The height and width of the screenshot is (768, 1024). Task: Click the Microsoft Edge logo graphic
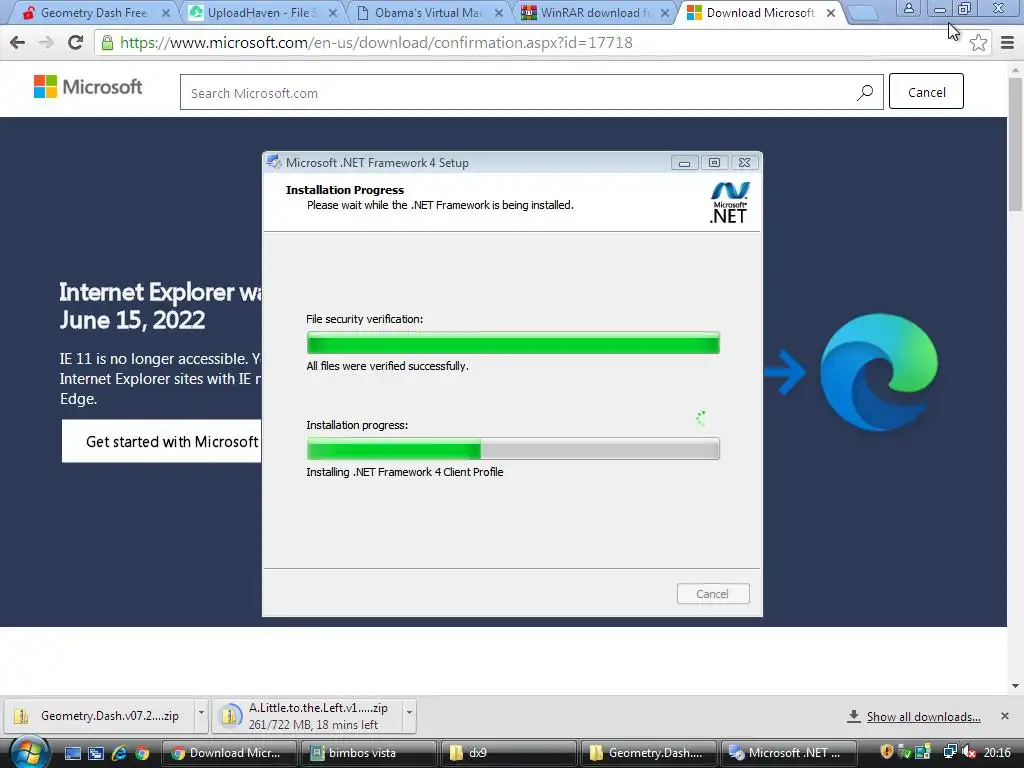(878, 372)
